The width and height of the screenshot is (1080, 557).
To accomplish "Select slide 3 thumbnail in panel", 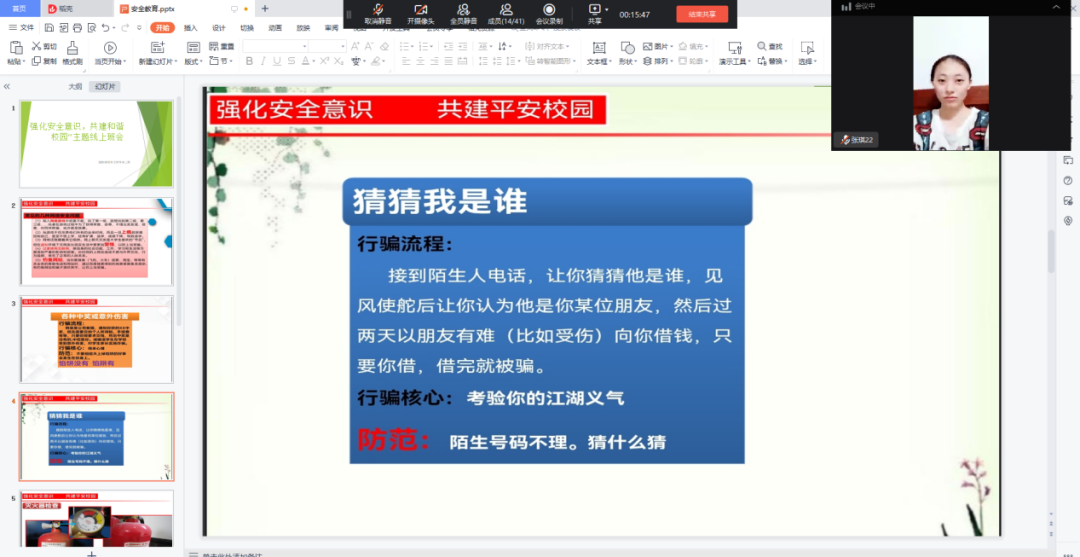I will click(x=97, y=338).
